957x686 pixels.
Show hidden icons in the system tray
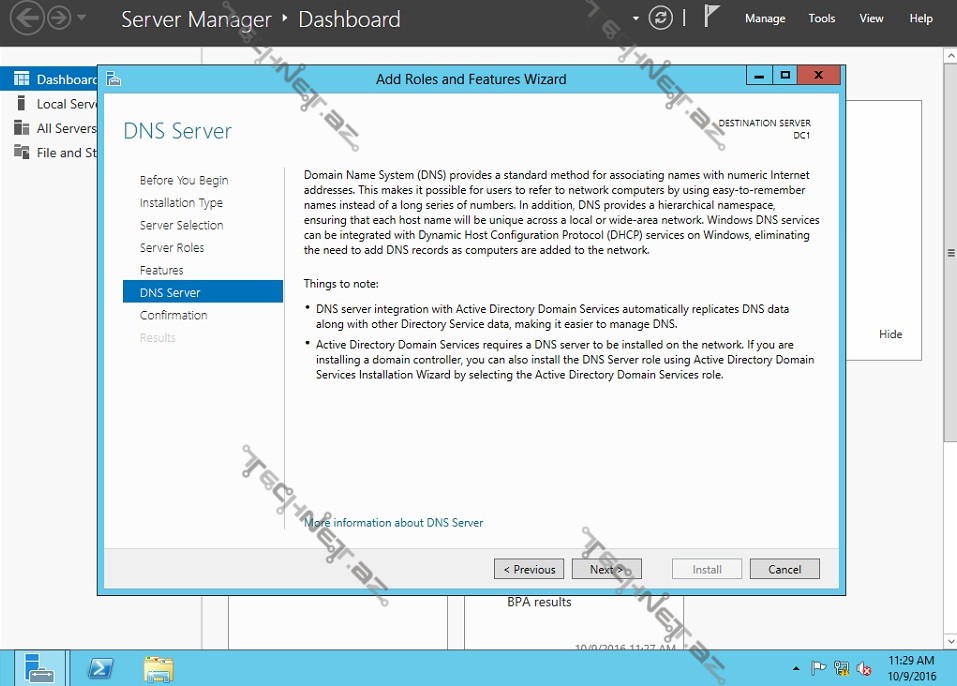pyautogui.click(x=796, y=668)
